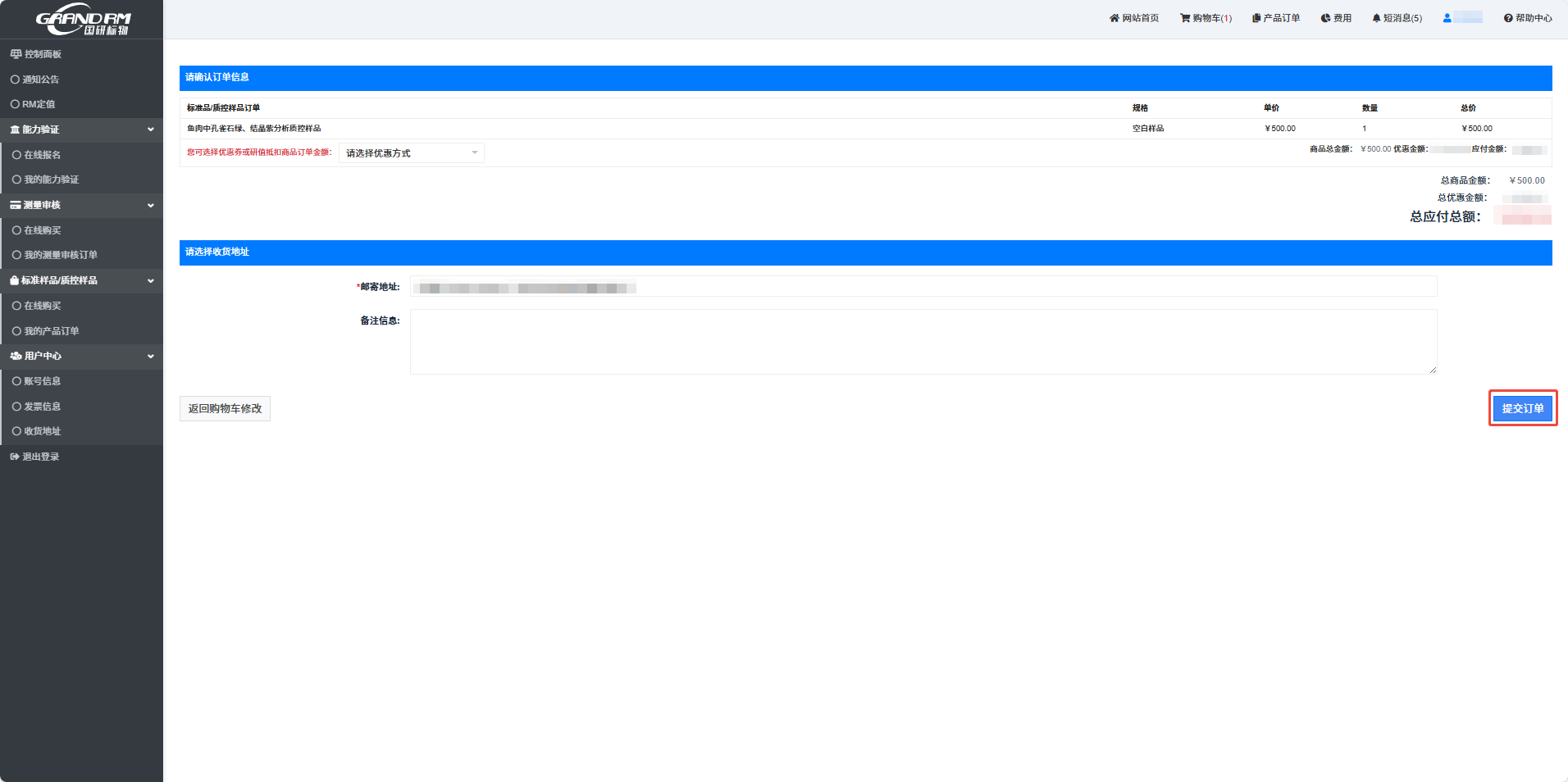The image size is (1568, 782).
Task: Click the 提交订单 button
Action: (1522, 408)
